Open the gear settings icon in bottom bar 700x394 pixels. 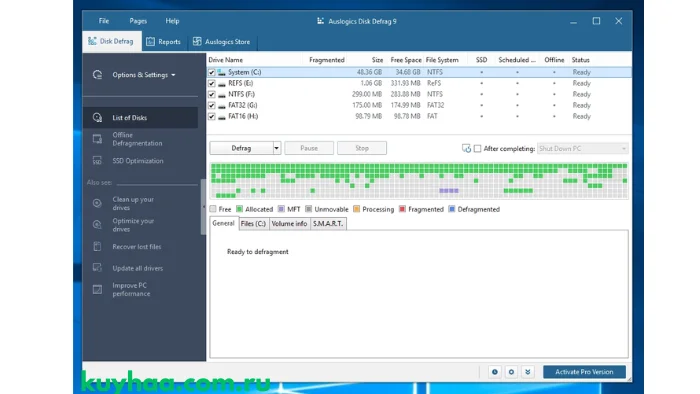tap(511, 372)
